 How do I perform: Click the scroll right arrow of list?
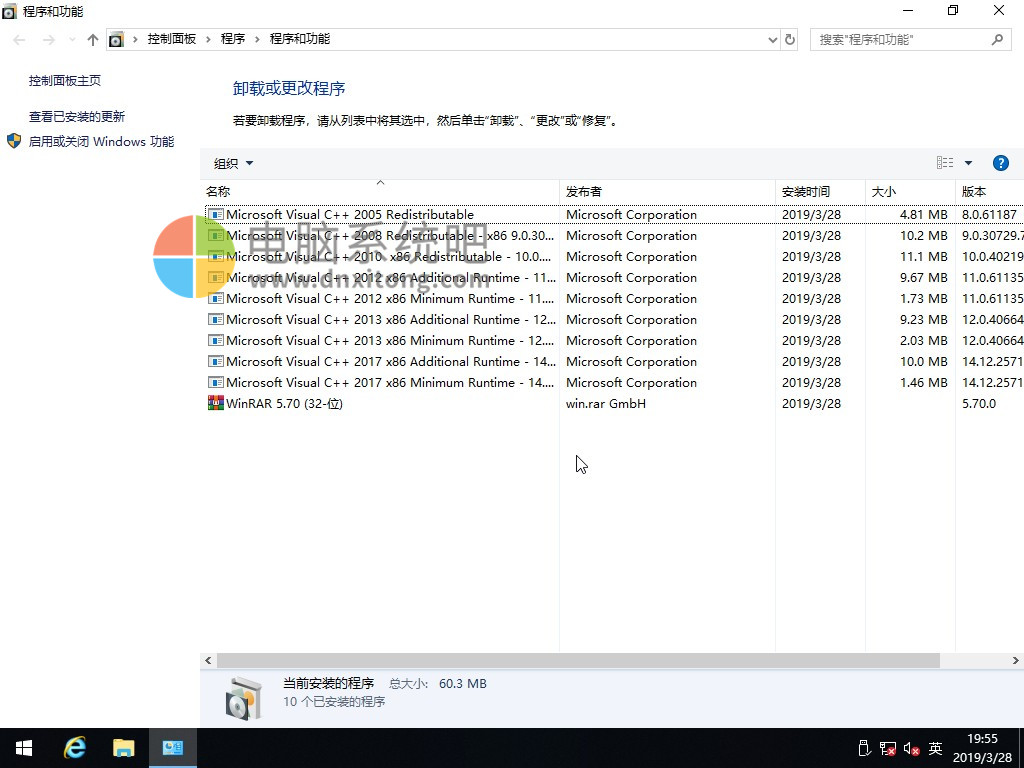click(x=1016, y=660)
